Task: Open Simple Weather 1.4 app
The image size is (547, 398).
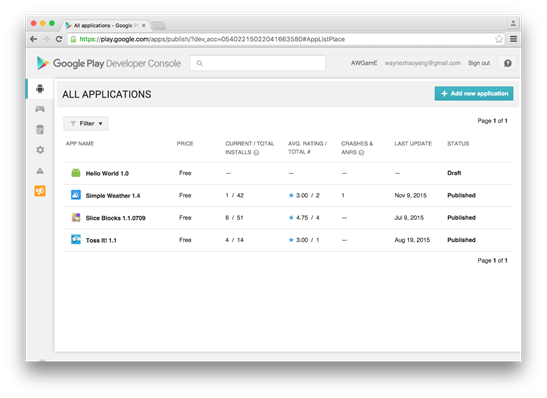Action: pyautogui.click(x=113, y=196)
